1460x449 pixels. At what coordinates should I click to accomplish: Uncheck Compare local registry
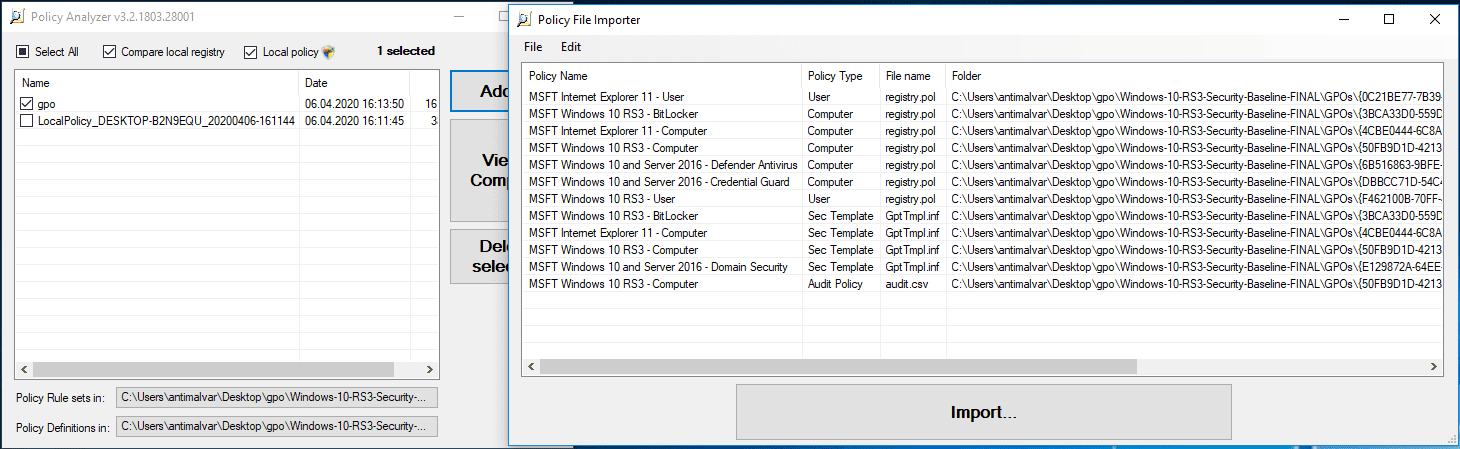110,52
